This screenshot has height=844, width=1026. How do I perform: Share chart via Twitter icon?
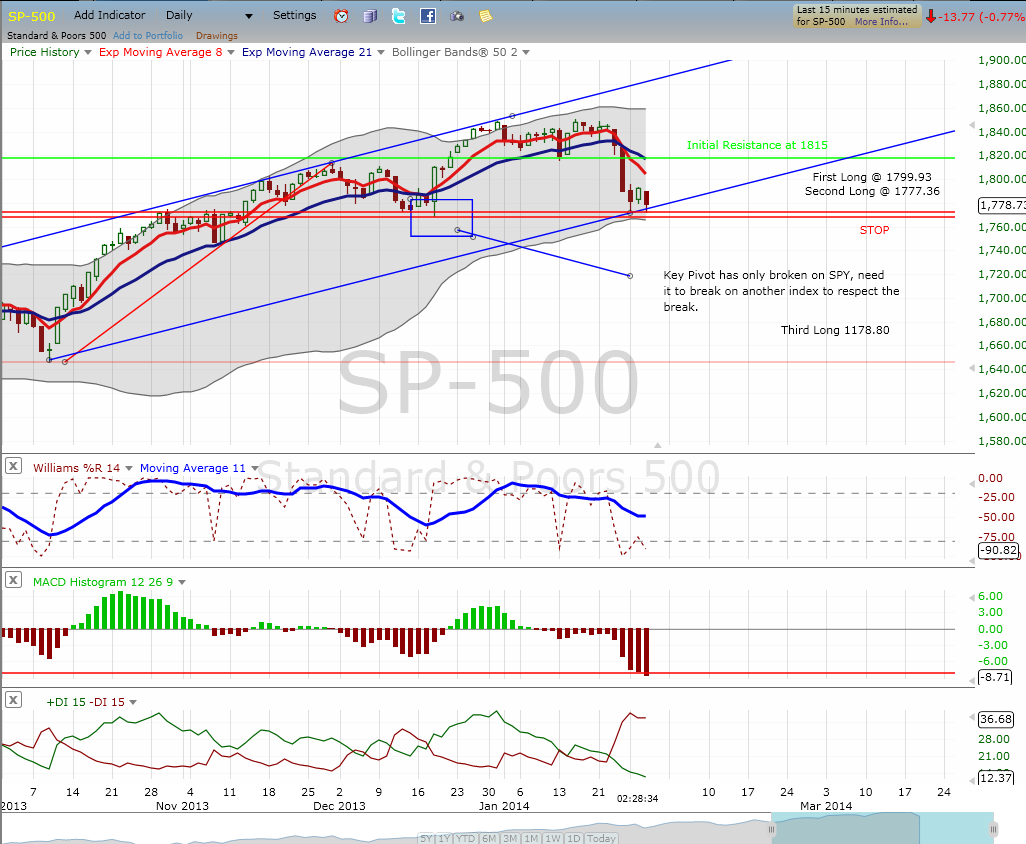tap(398, 16)
